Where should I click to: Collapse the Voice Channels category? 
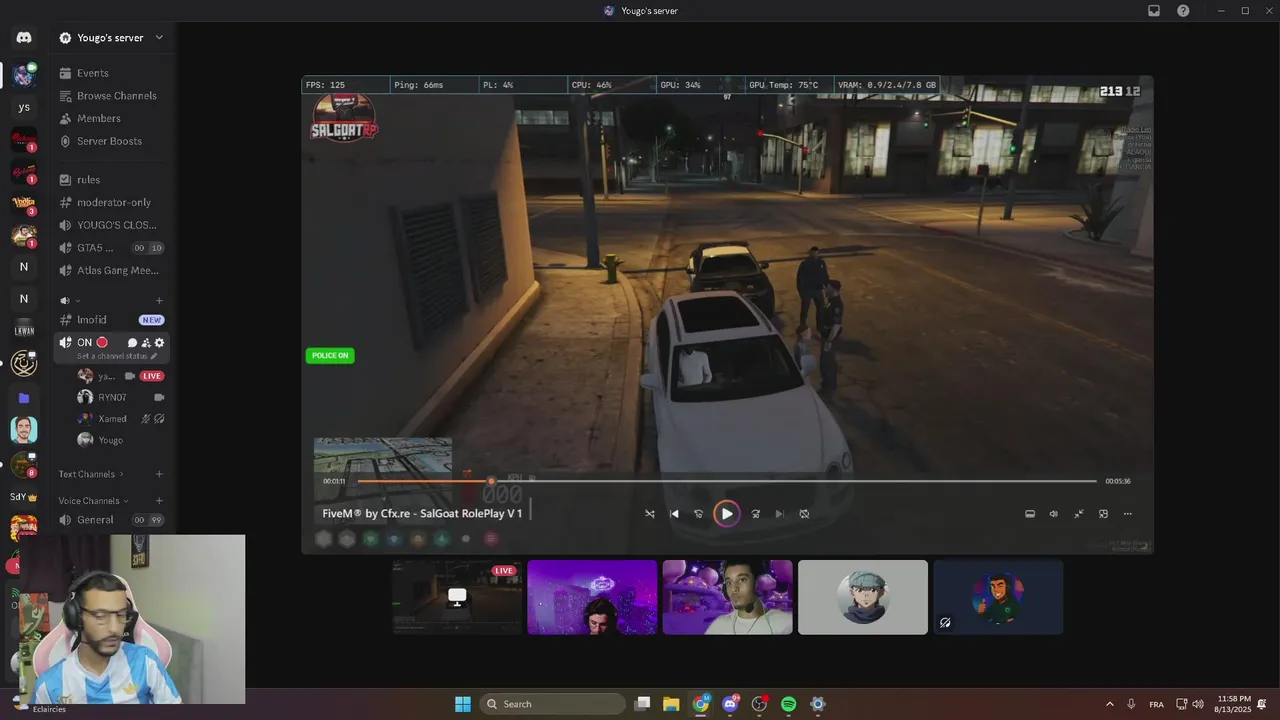(94, 501)
